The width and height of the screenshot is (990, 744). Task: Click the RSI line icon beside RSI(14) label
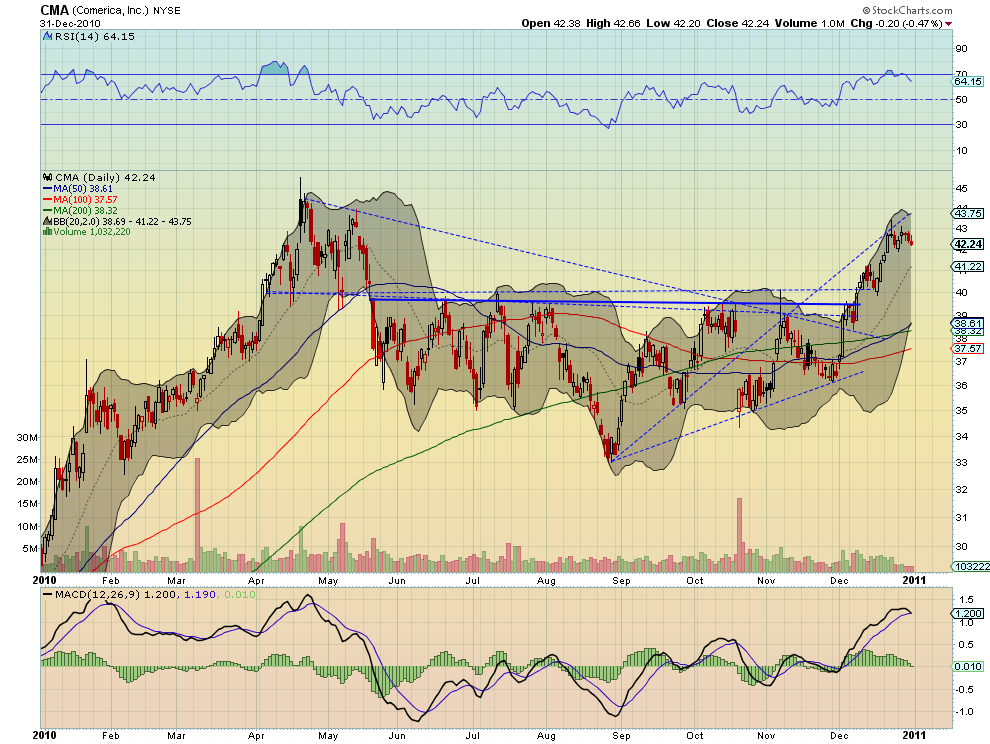click(x=47, y=37)
